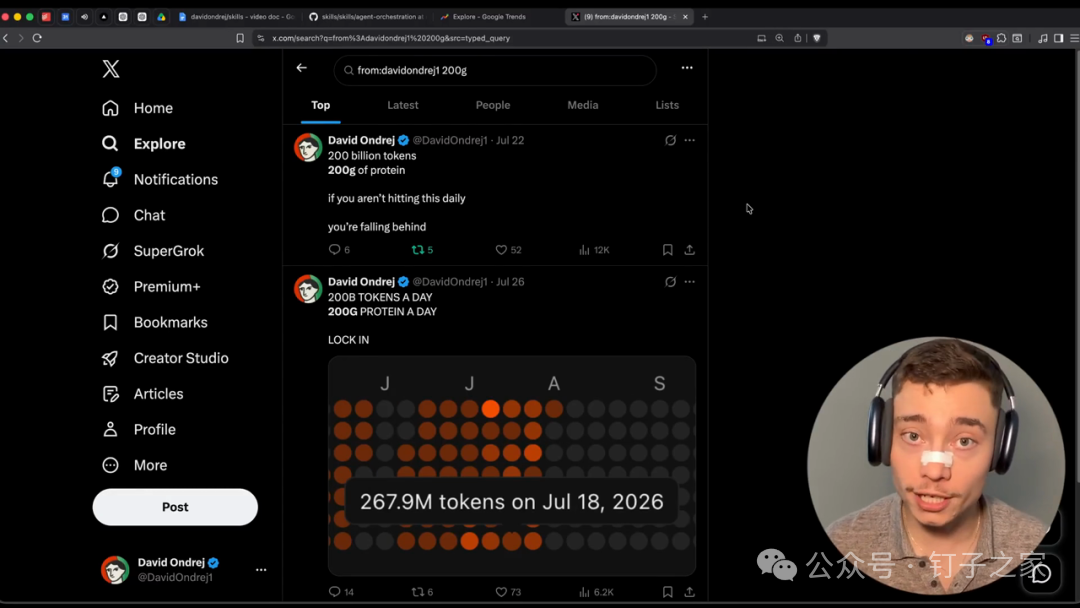Open Explore from the sidebar
1080x608 pixels.
(x=143, y=144)
